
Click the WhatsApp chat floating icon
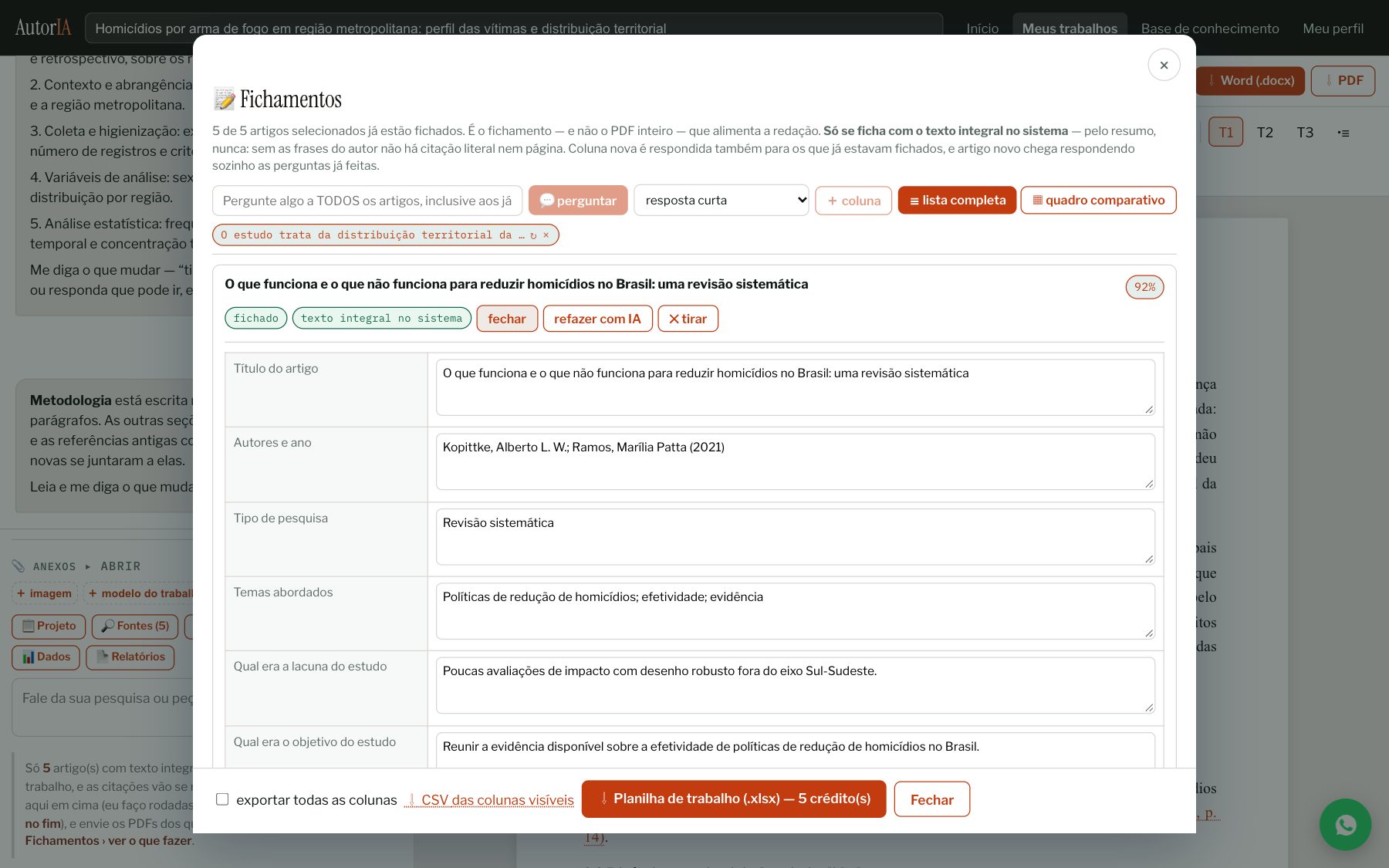1345,824
